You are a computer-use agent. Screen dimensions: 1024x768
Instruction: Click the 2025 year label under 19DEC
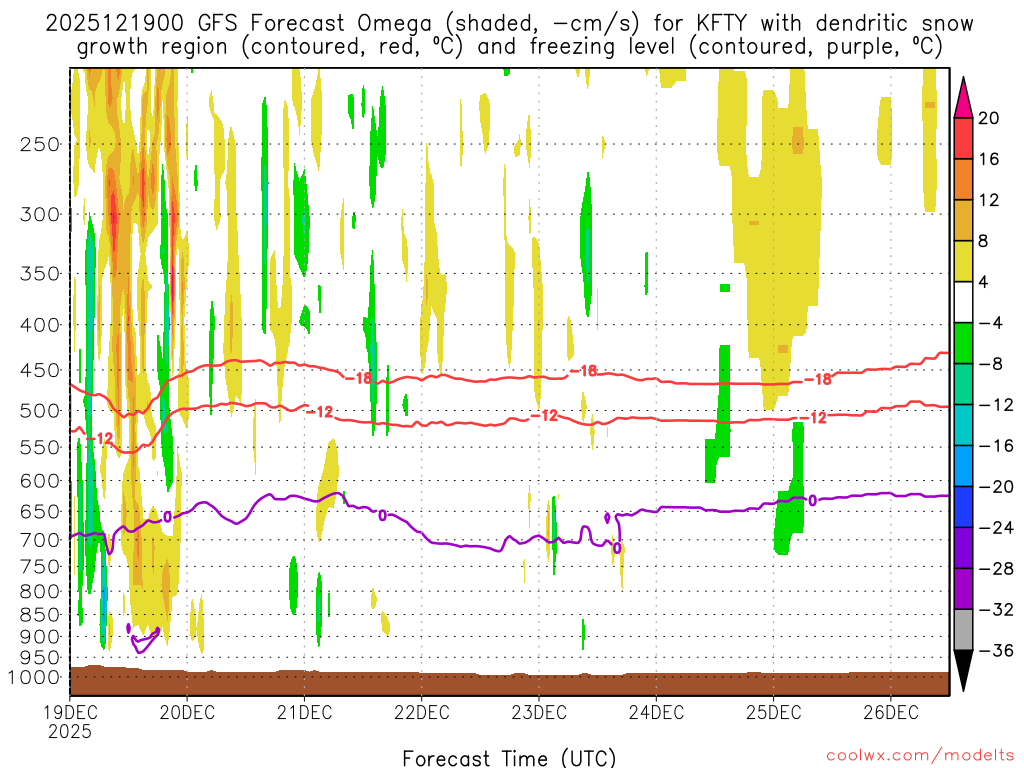pos(70,731)
